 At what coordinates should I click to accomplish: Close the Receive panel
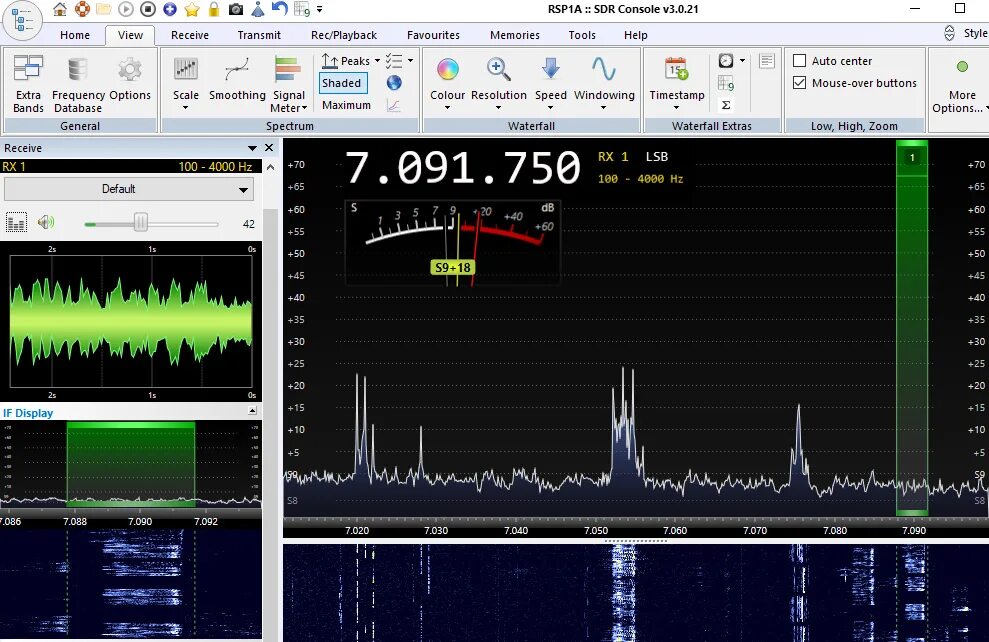click(x=269, y=148)
